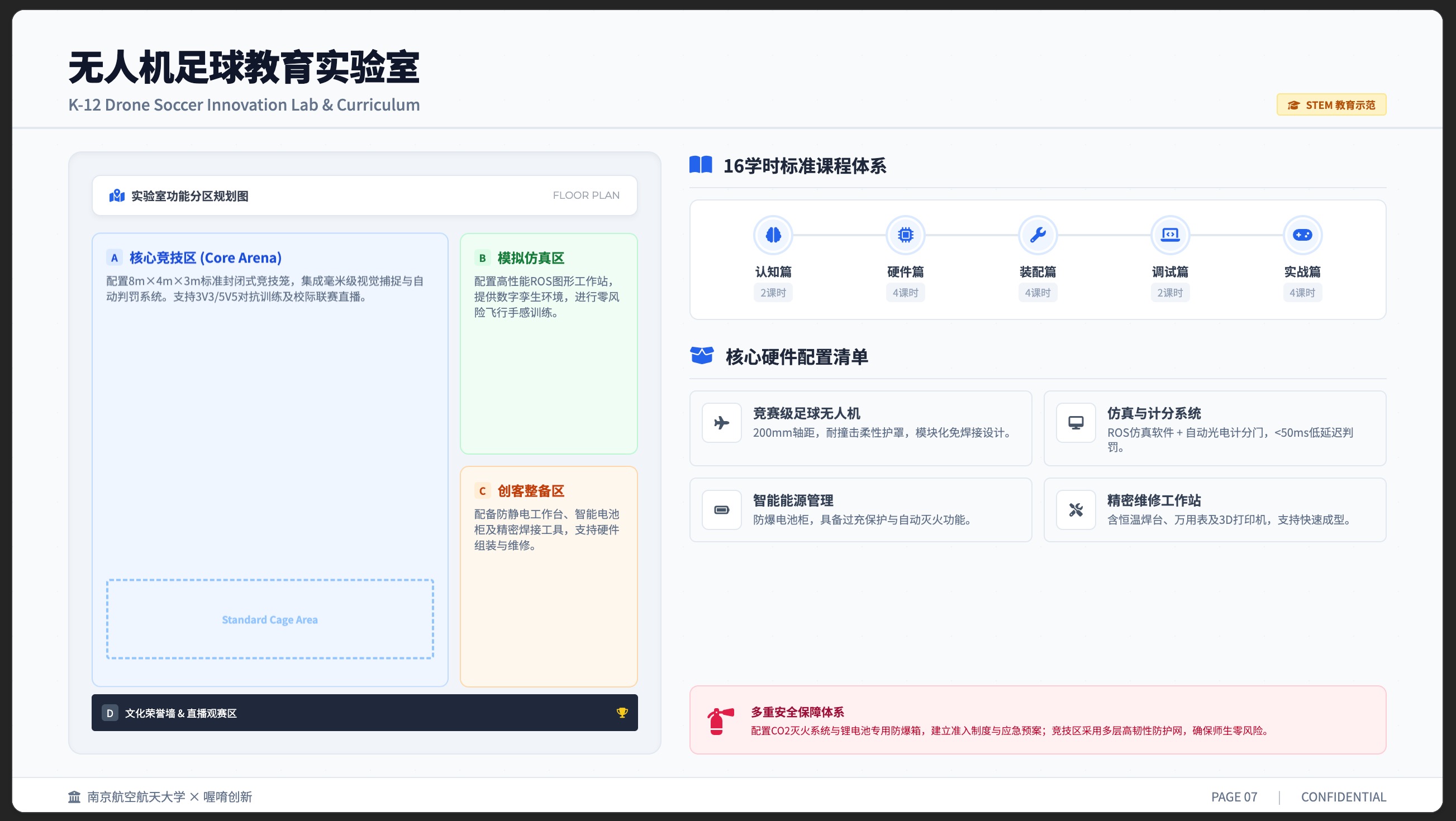
Task: Click the 4课时 tag under 实战篇
Action: (x=1302, y=293)
